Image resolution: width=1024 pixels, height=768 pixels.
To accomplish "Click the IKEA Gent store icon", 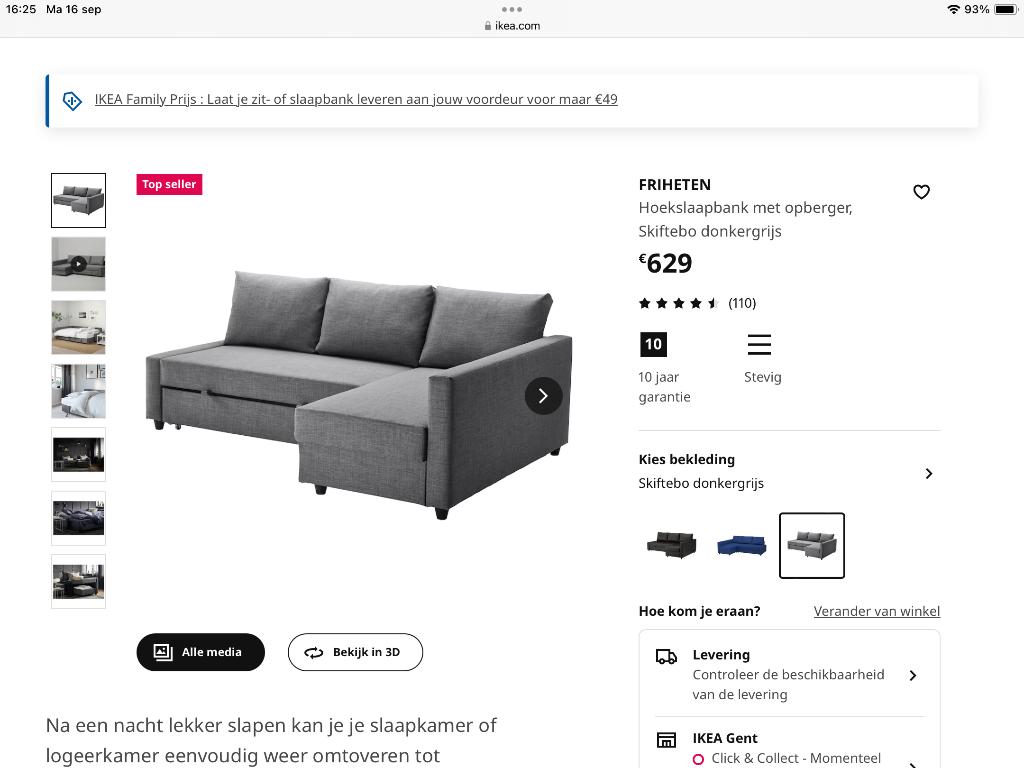I will pos(666,740).
